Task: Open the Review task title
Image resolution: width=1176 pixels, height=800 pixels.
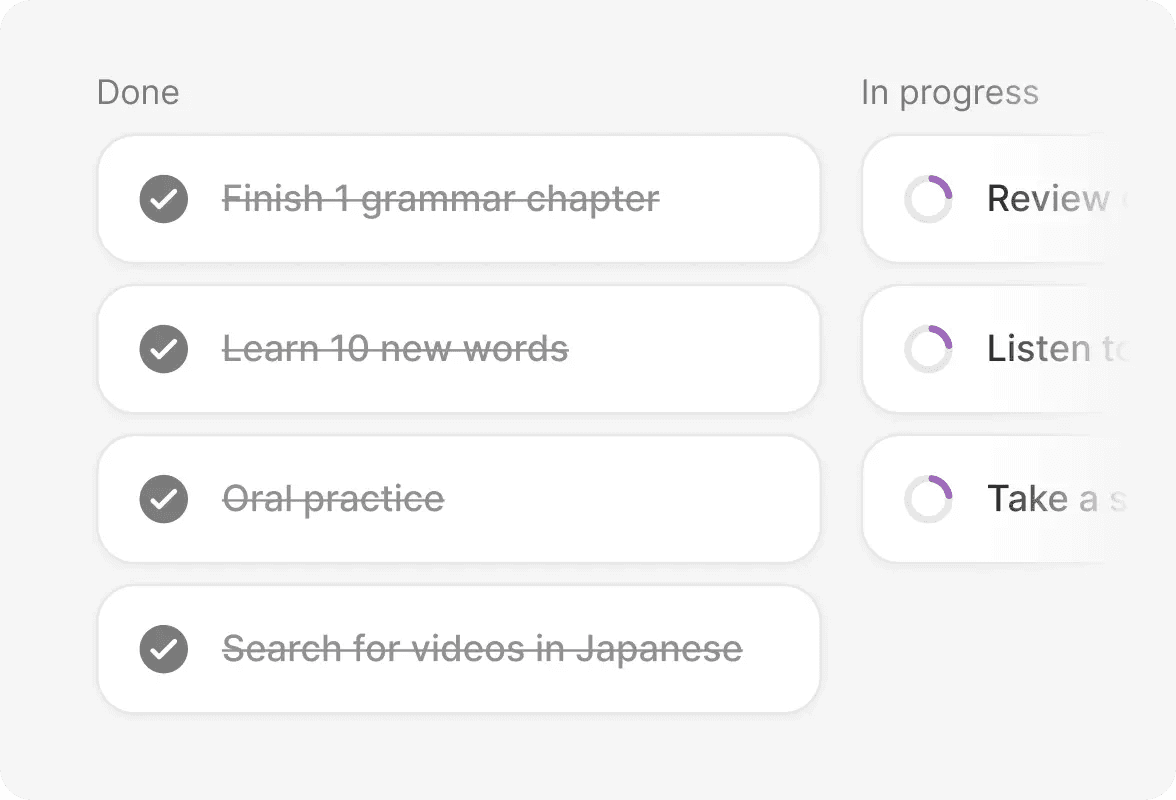Action: point(1048,199)
